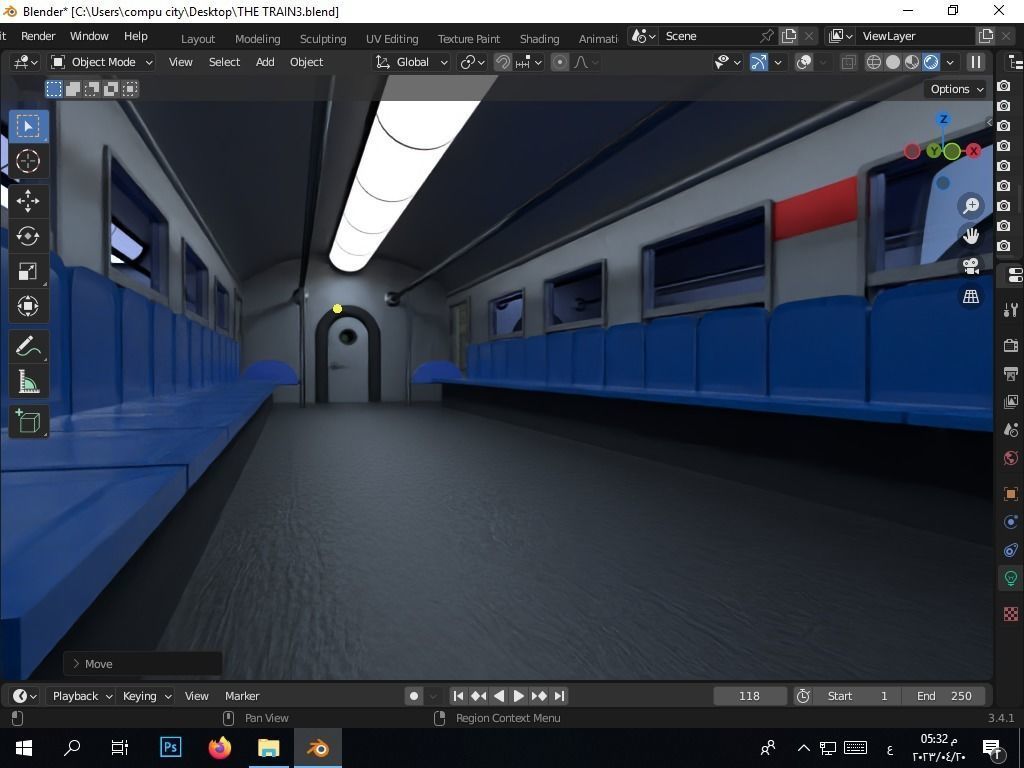Viewport: 1024px width, 768px height.
Task: Open the Light Data properties tab (green bulb)
Action: (x=1010, y=578)
